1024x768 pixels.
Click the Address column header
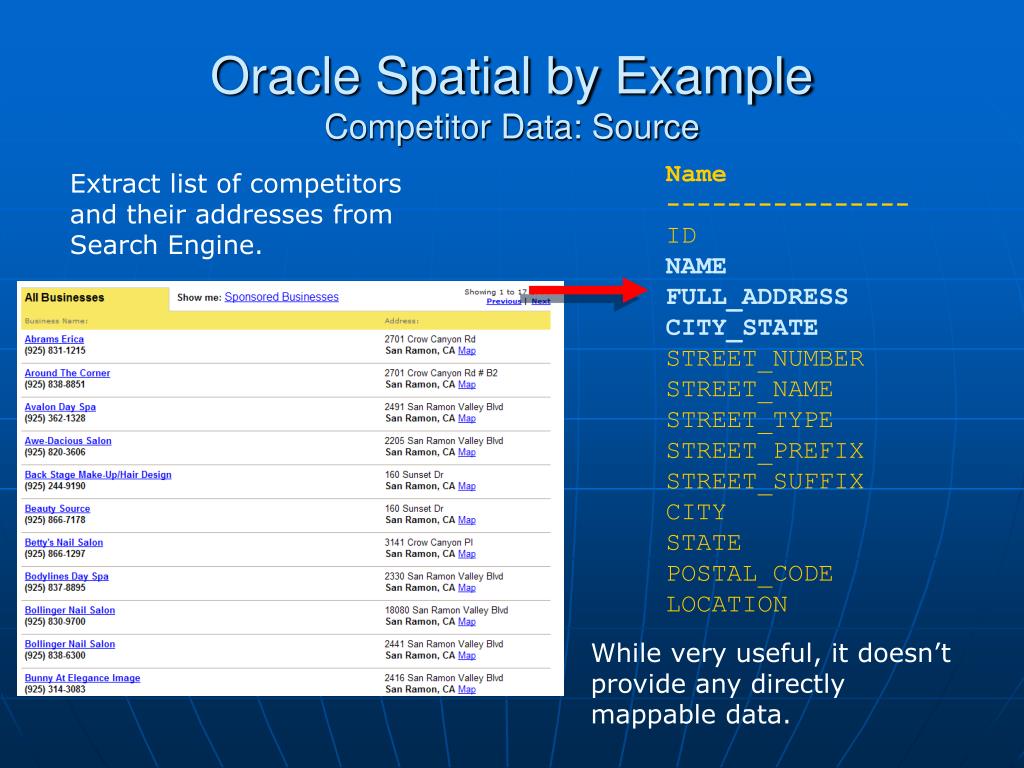(402, 321)
